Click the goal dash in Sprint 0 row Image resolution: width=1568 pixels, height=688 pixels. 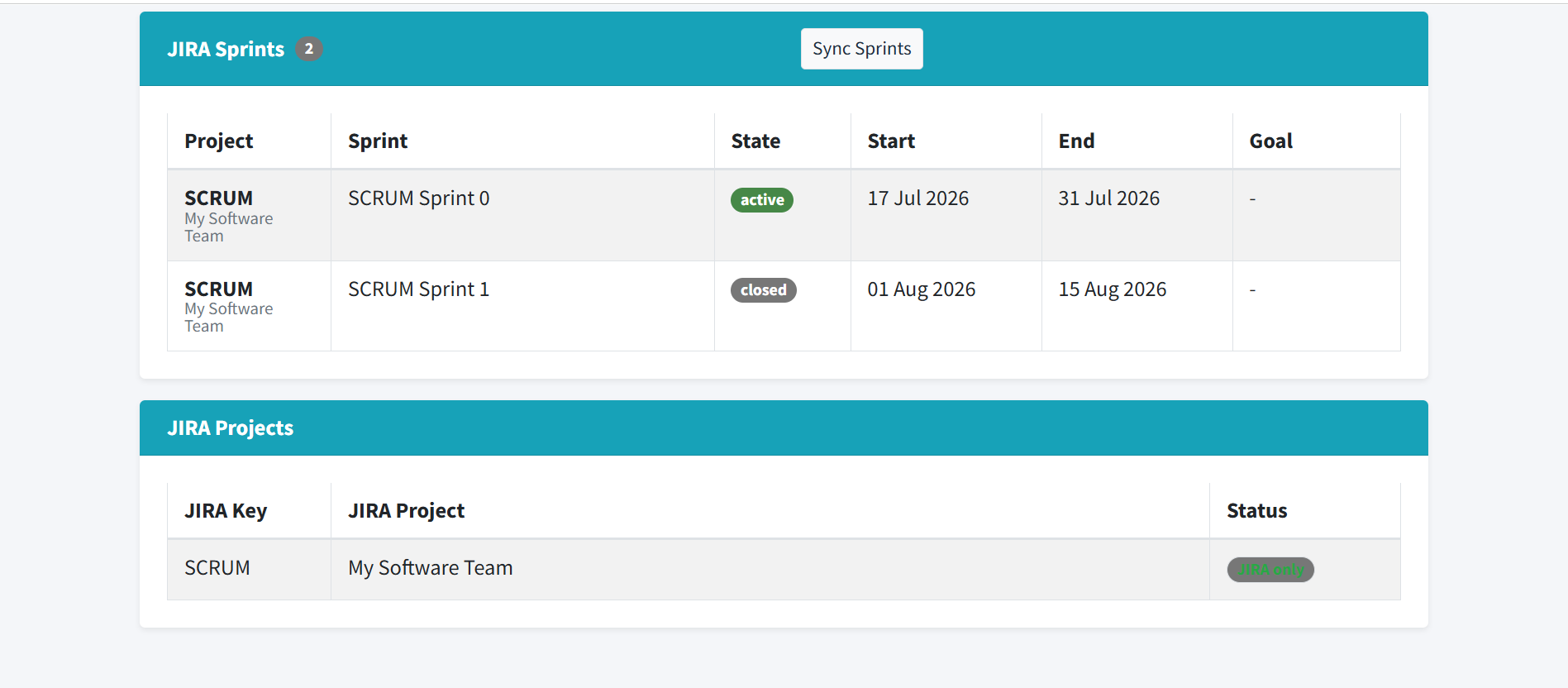point(1252,199)
